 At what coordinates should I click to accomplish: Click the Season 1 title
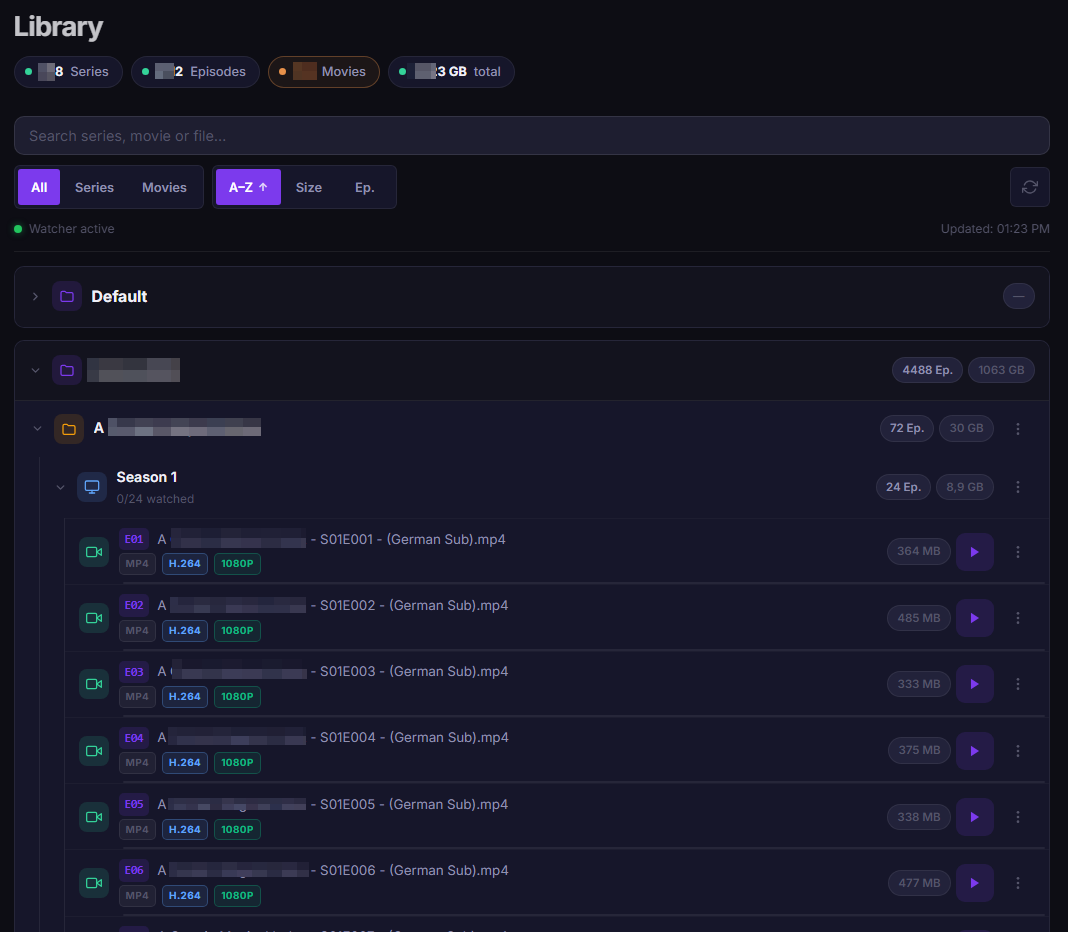(146, 478)
